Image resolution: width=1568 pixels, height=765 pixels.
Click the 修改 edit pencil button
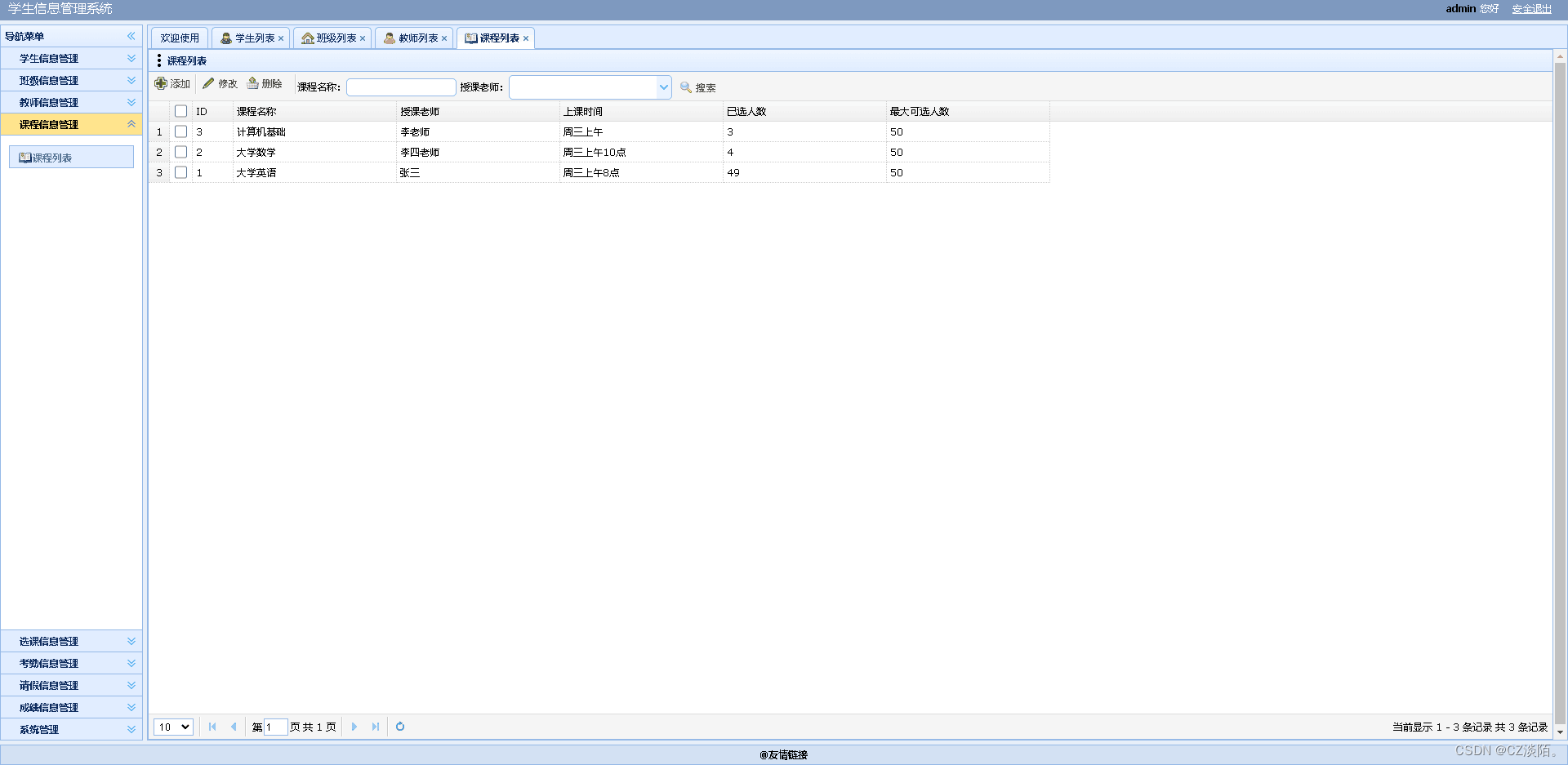220,84
